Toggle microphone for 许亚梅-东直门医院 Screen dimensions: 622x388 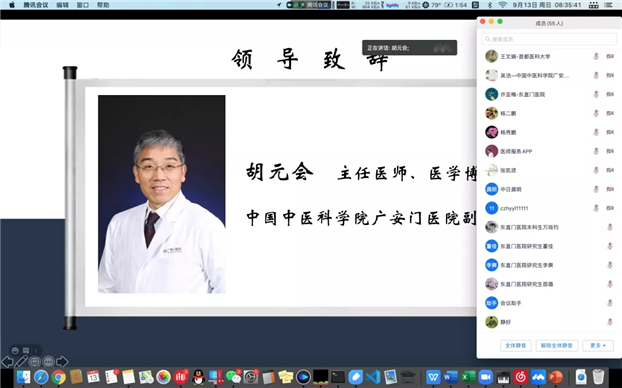[596, 94]
